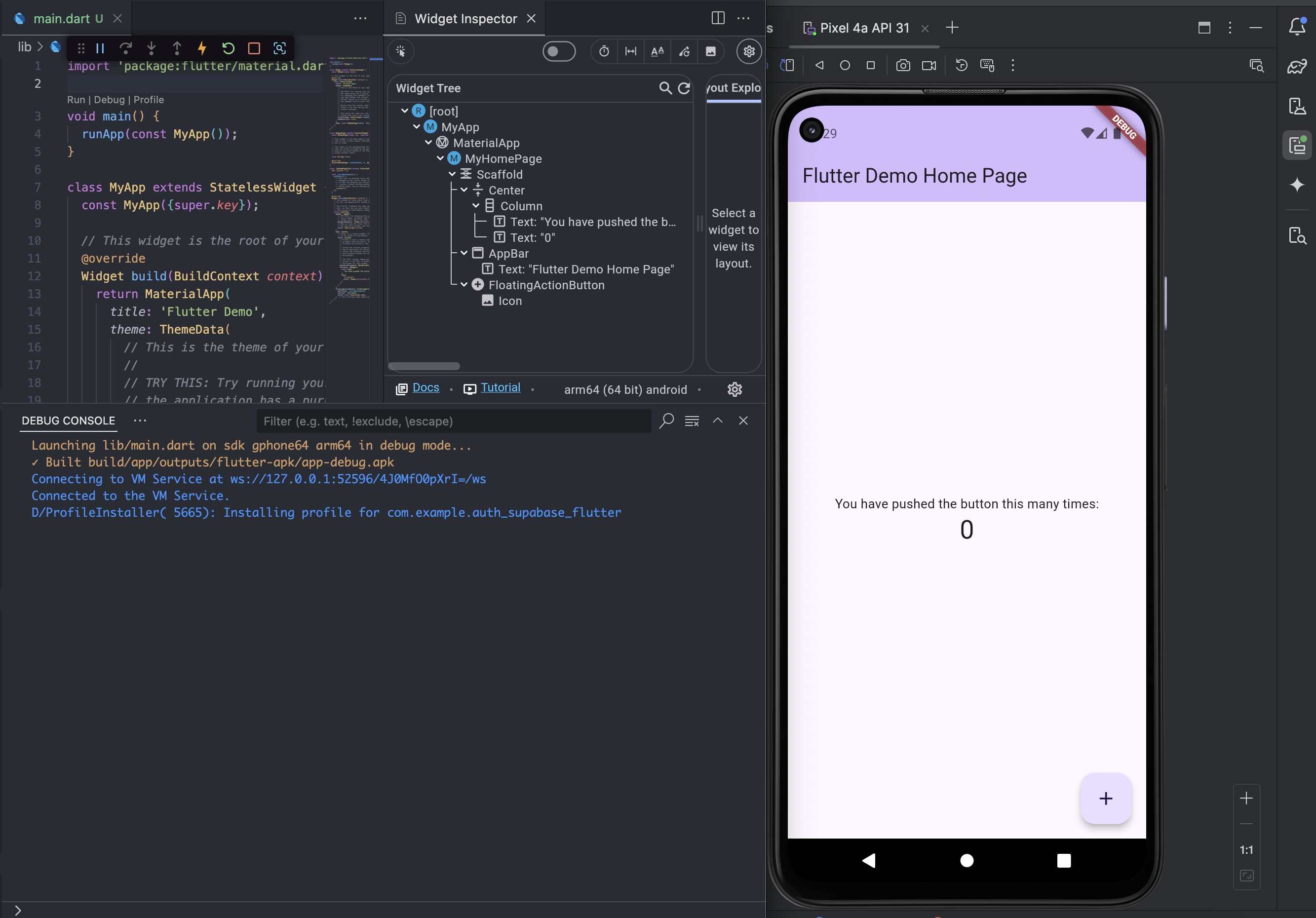Viewport: 1316px width, 918px height.
Task: Toggle the inspector switch next to select mode
Action: [559, 51]
